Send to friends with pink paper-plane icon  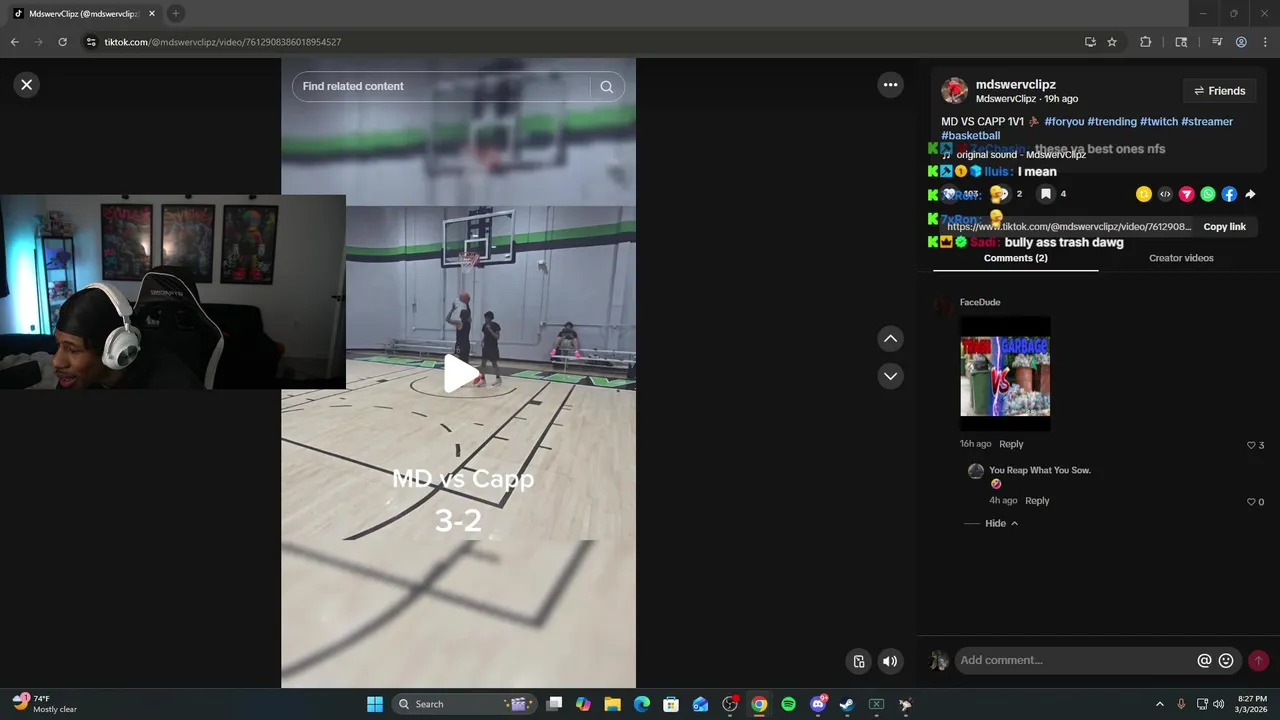[x=1187, y=194]
